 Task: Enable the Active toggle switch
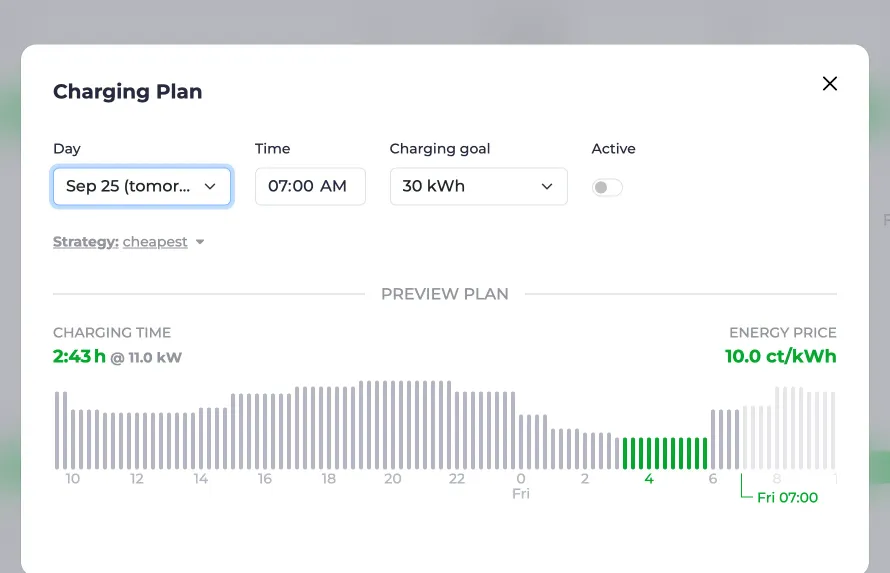point(607,187)
